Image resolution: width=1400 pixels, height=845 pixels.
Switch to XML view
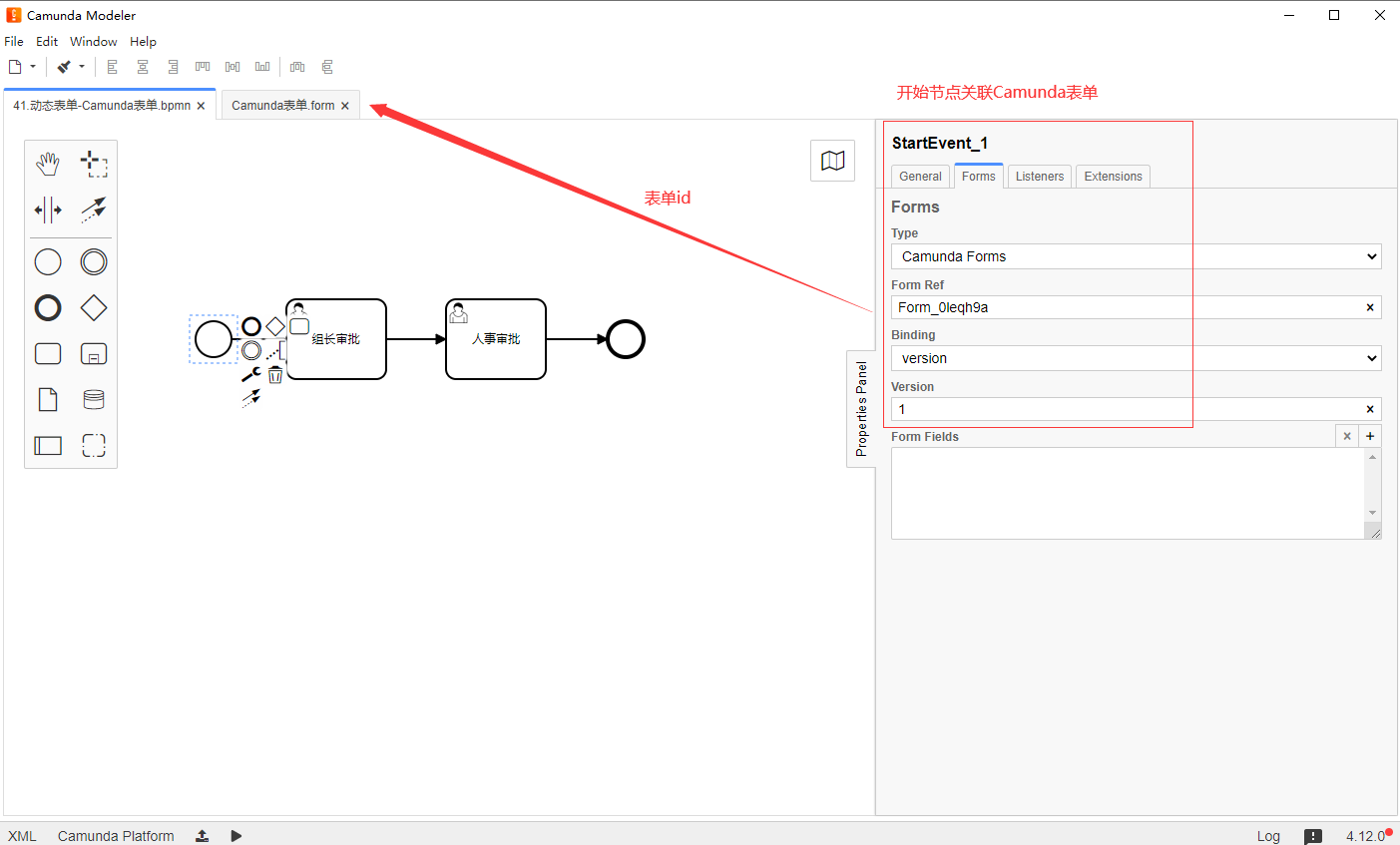coord(22,836)
